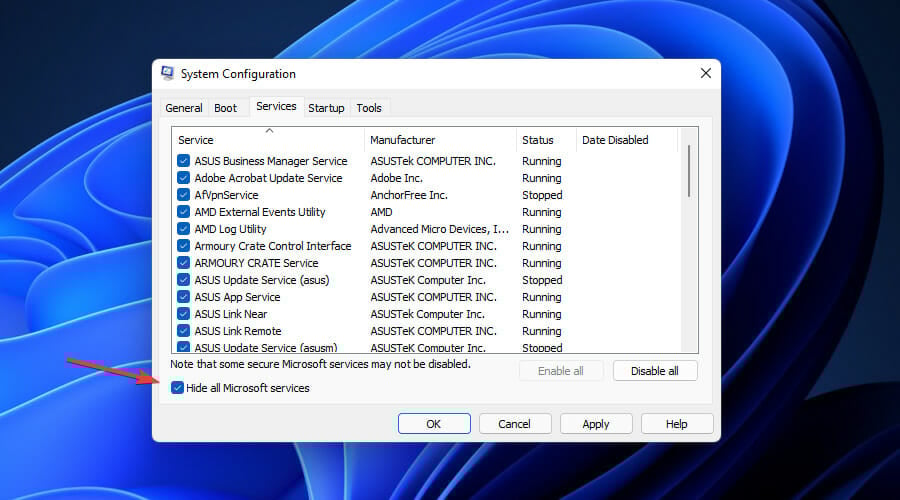This screenshot has height=500, width=900.
Task: Sort by the Date Disabled column header
Action: point(627,140)
